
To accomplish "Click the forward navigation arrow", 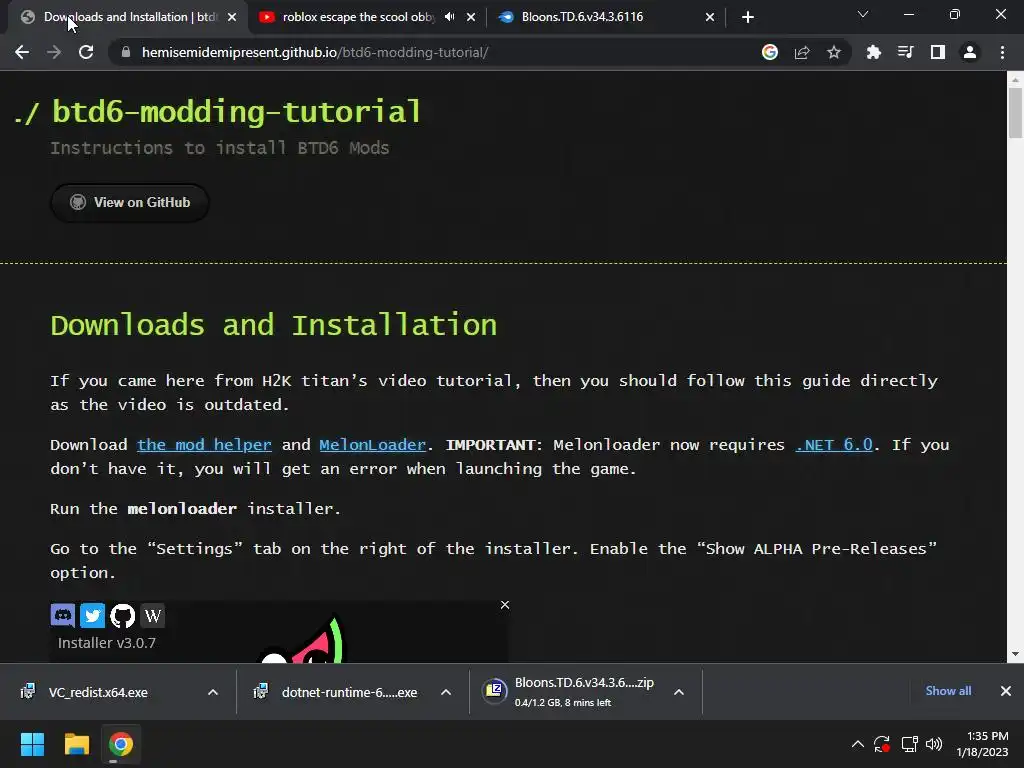I will click(54, 52).
